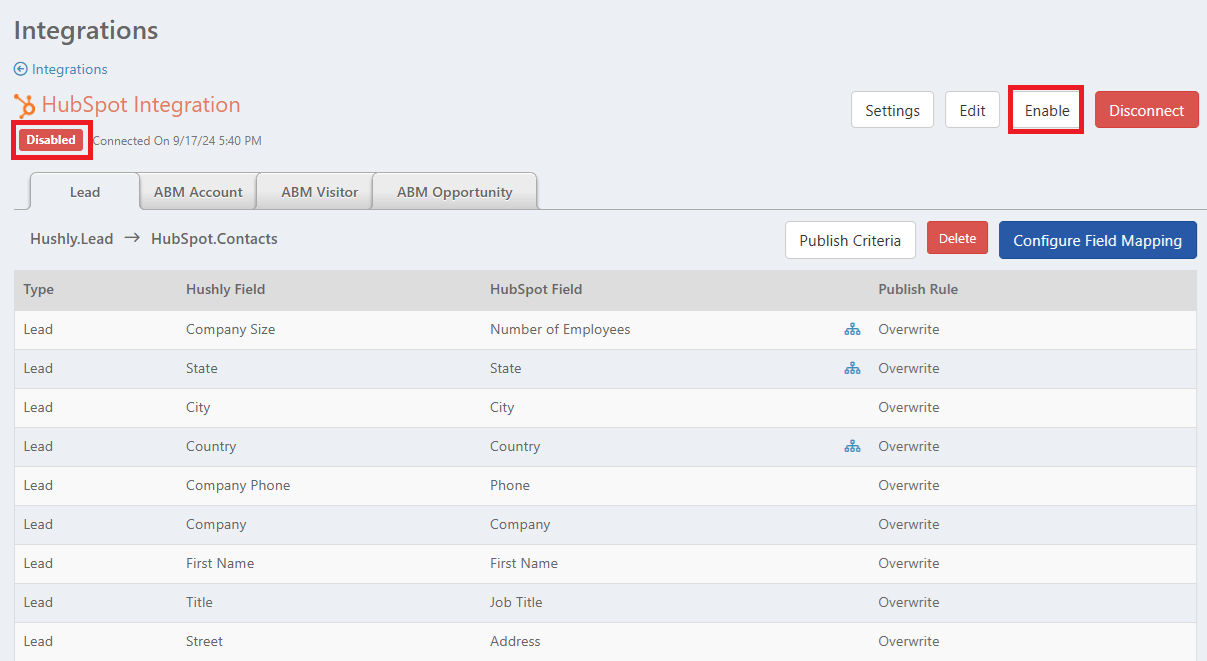Click the mapping icon in the Country row

pos(852,446)
